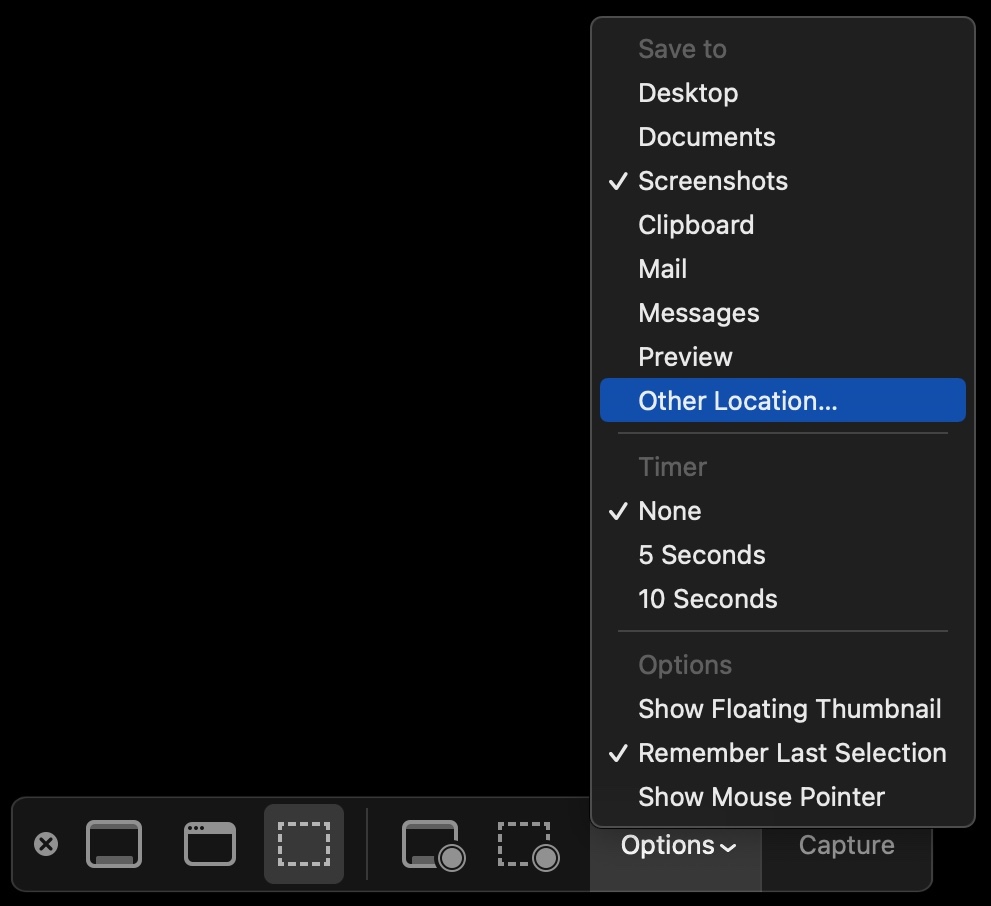Set timer to 5 Seconds

(701, 555)
